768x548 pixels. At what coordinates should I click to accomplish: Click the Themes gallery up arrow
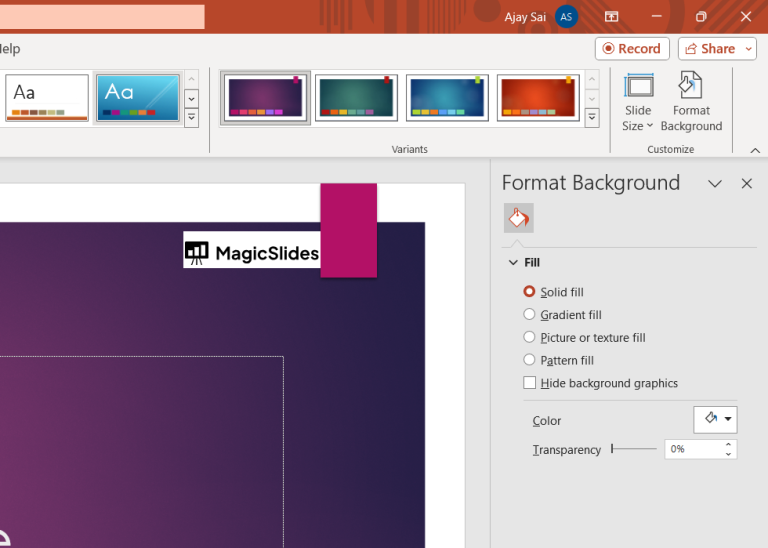point(192,79)
